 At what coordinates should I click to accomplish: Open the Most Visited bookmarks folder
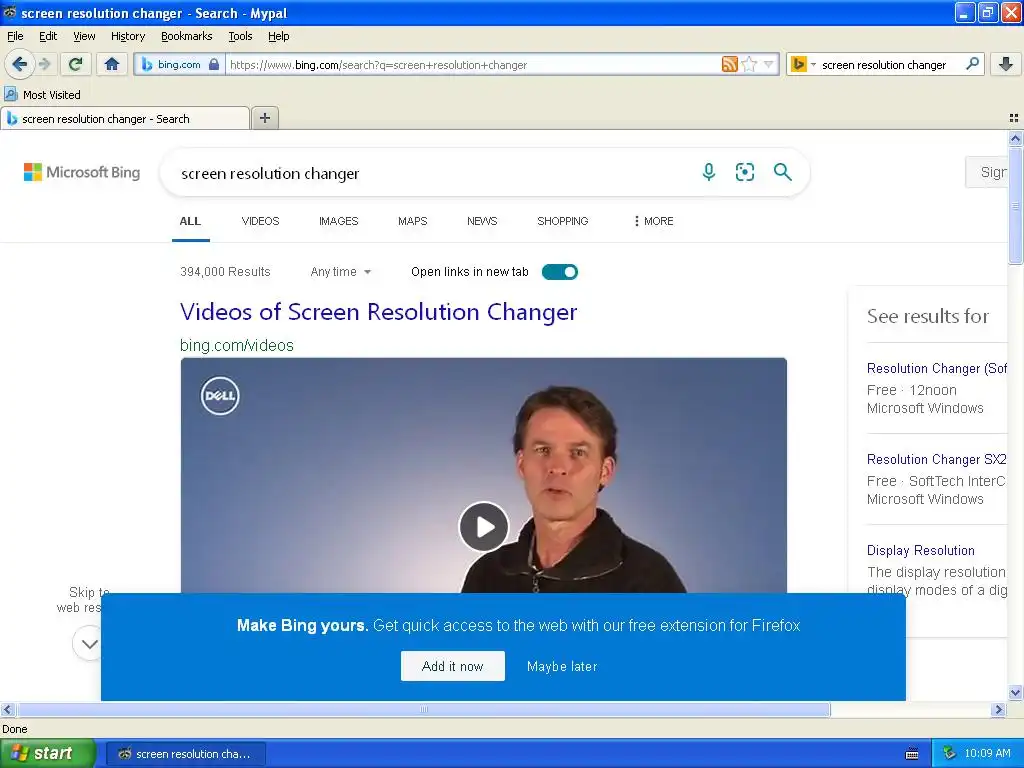click(42, 95)
